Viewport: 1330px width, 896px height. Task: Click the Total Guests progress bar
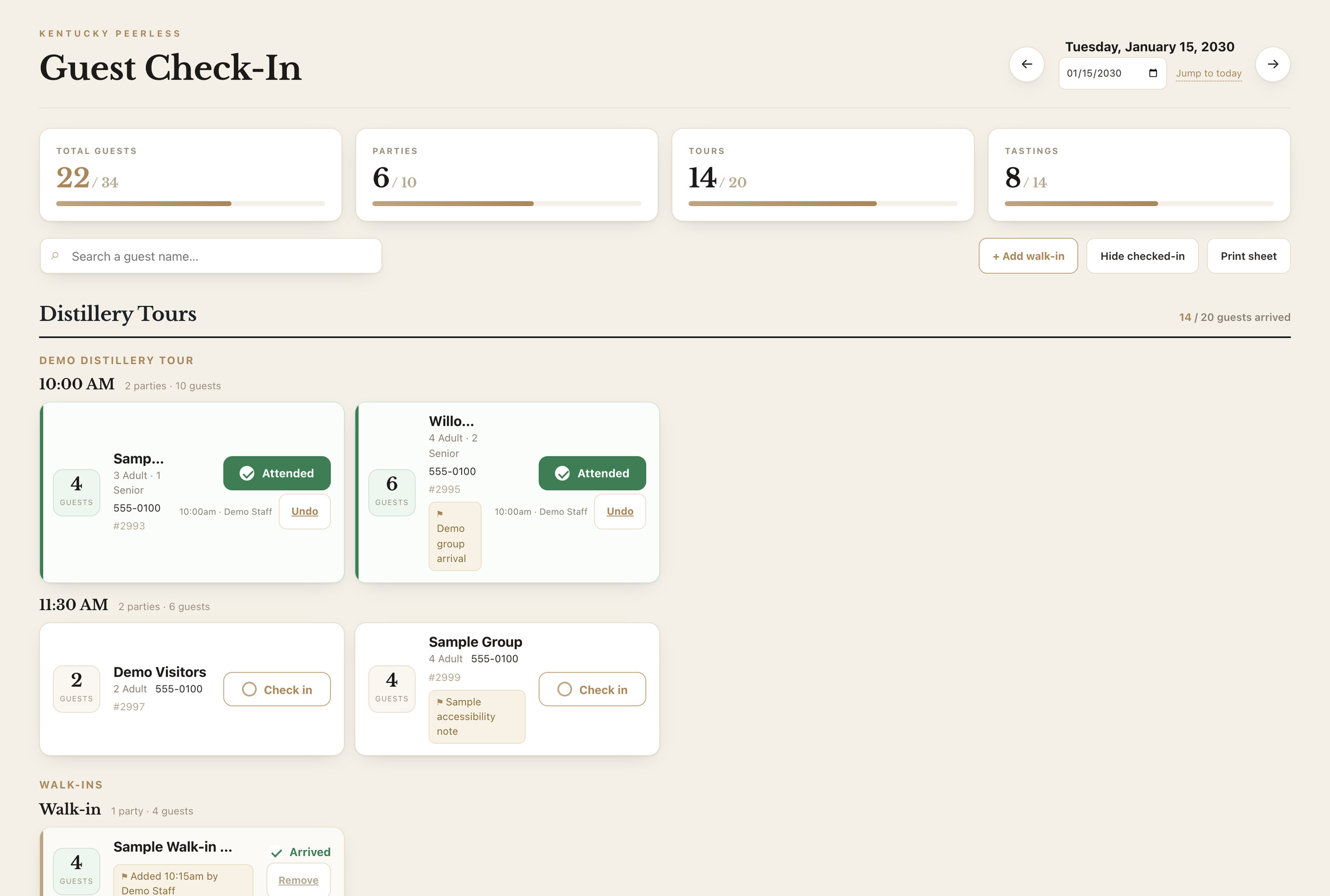coord(190,204)
